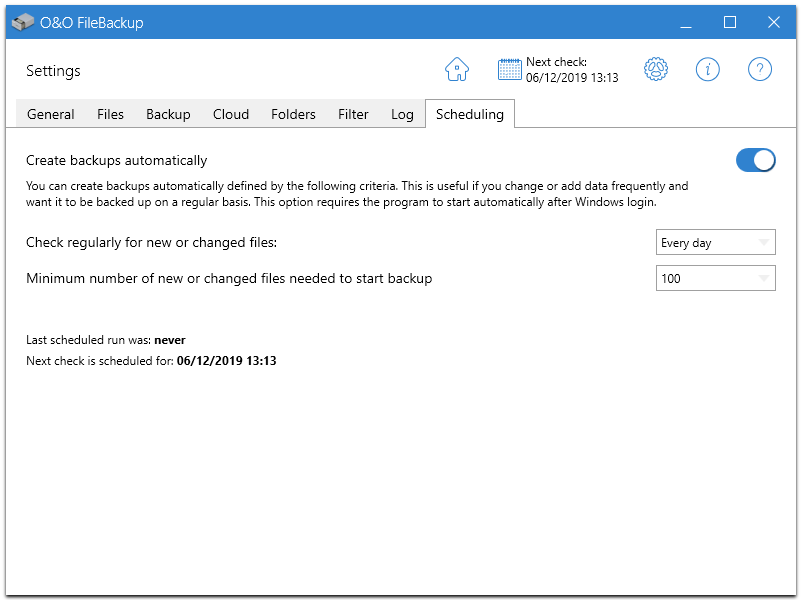This screenshot has height=604, width=804.
Task: Open the info icon in header
Action: point(708,69)
